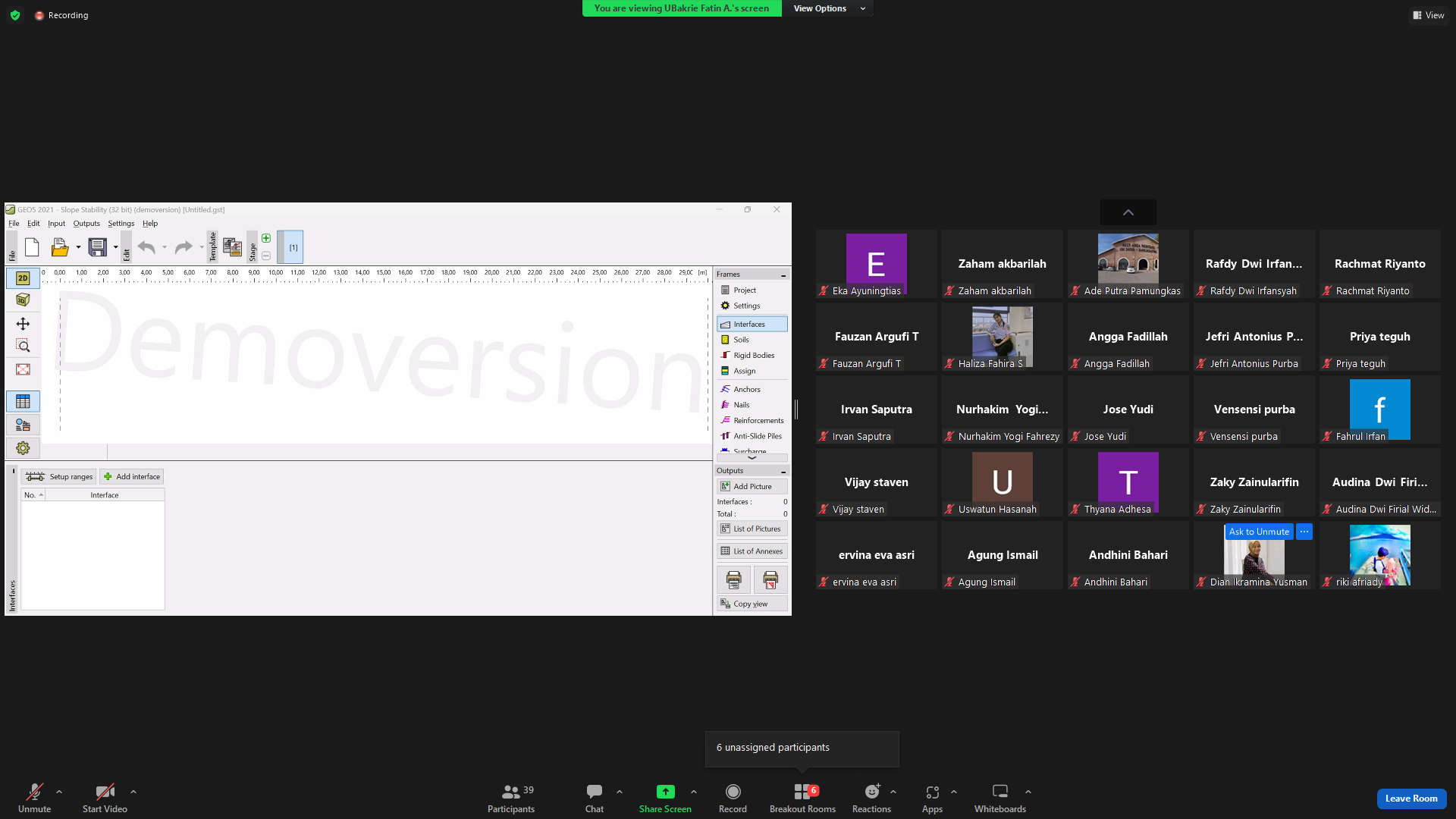Start Video in Zoom toolbar

[105, 798]
